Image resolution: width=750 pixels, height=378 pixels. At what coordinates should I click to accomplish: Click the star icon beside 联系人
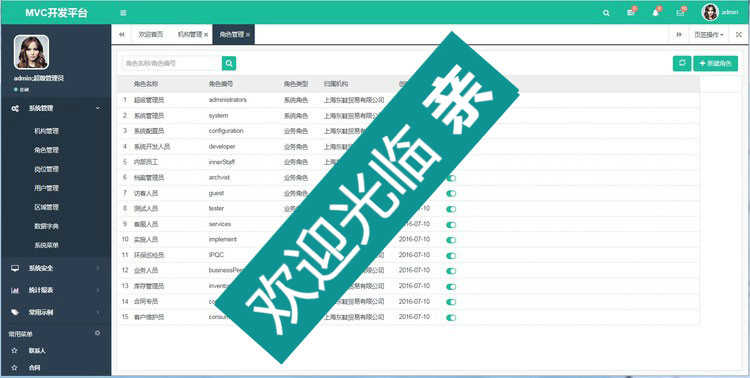click(x=14, y=351)
